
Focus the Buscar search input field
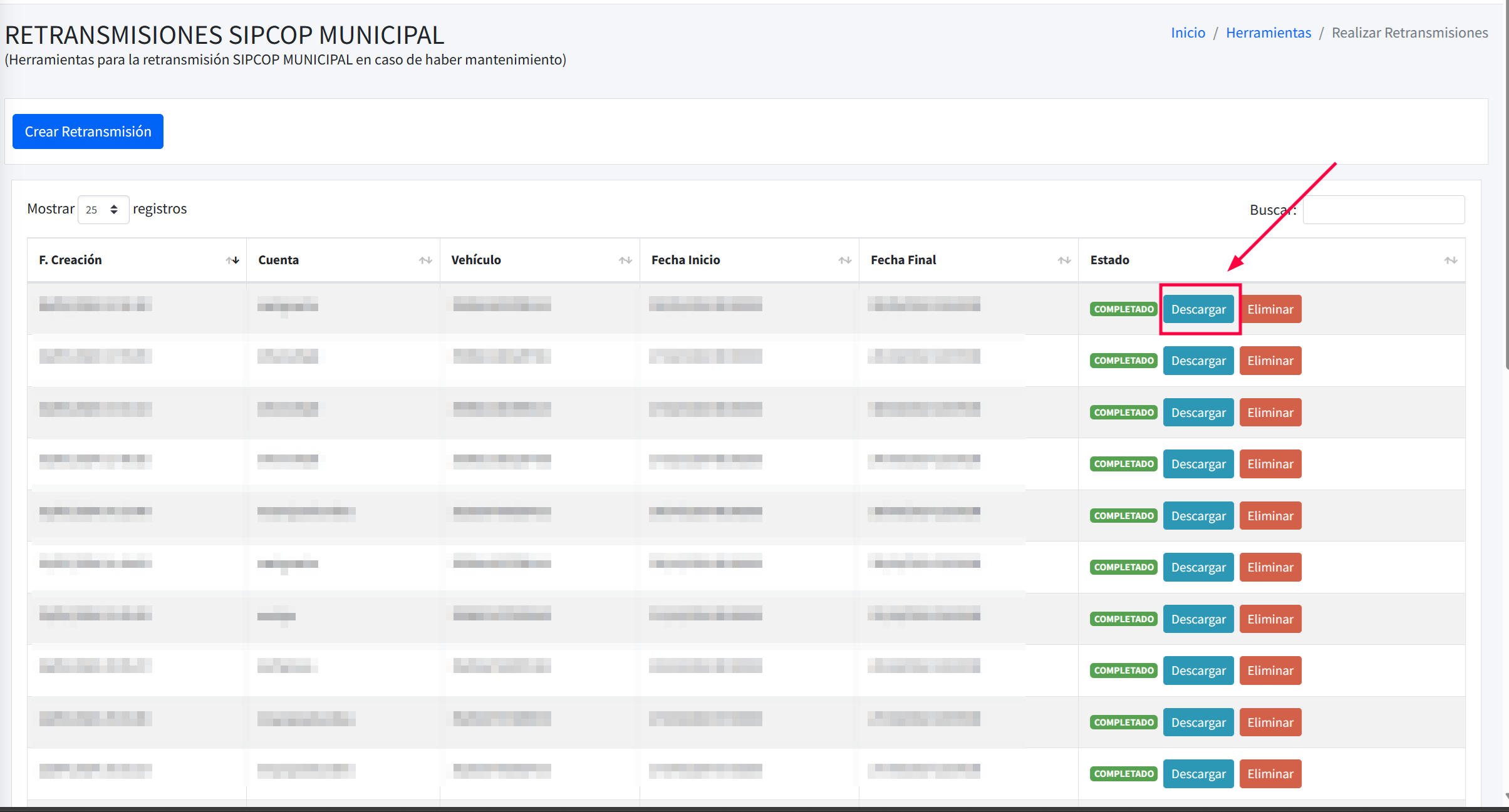(1383, 210)
